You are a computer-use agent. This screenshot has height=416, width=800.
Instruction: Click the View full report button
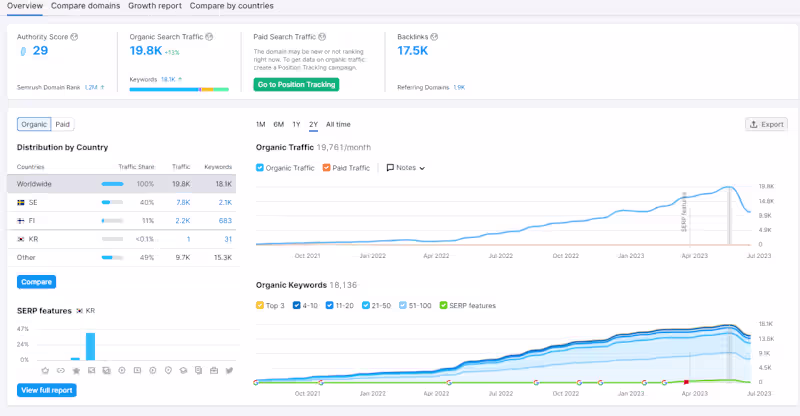[x=47, y=390]
